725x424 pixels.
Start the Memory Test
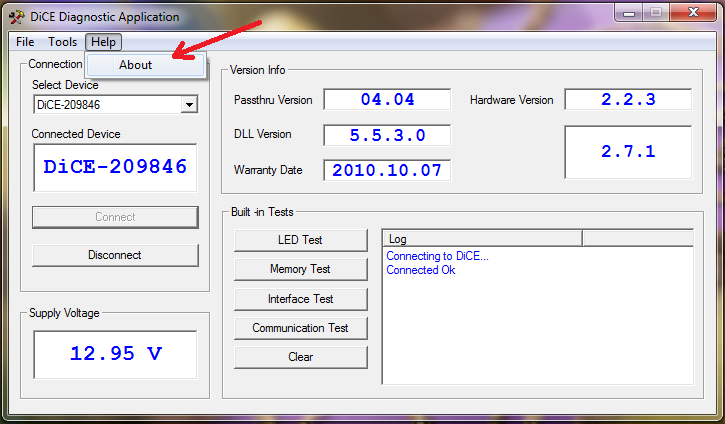tap(301, 269)
